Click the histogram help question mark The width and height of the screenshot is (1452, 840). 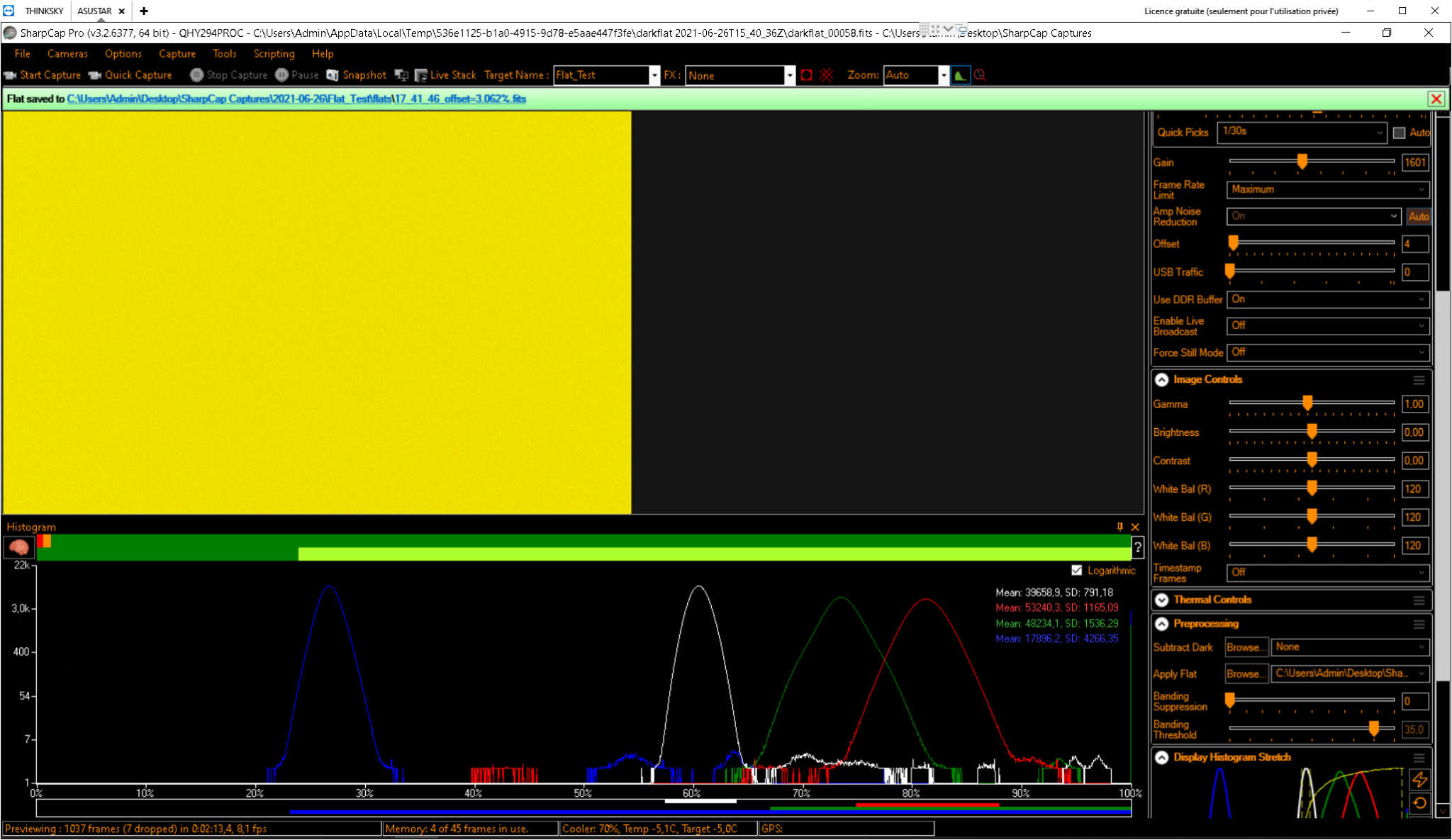pos(1137,547)
